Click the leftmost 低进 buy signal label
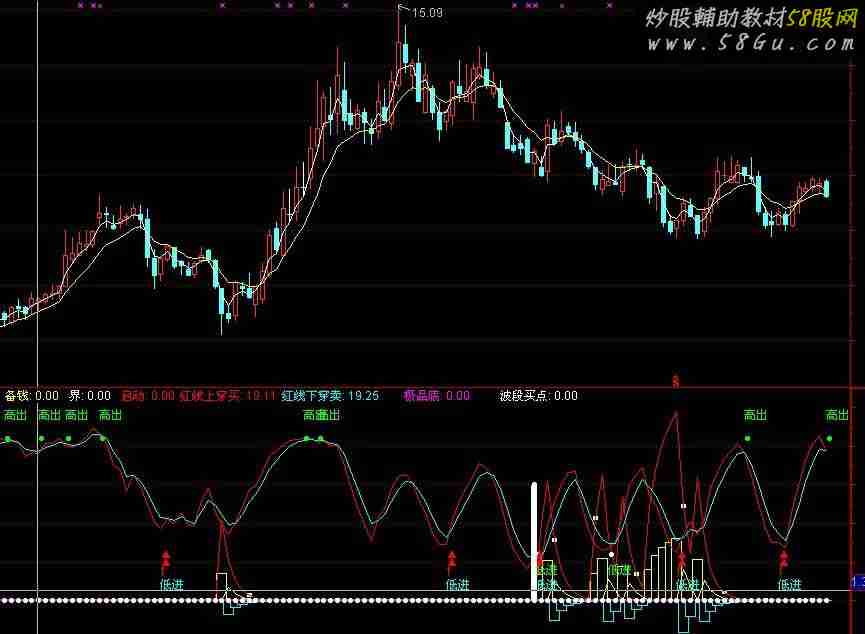This screenshot has width=865, height=634. tap(172, 584)
